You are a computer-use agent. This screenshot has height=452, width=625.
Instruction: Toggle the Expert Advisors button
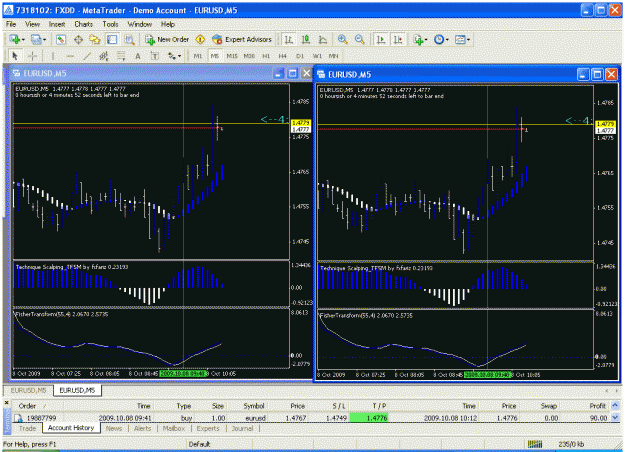(x=242, y=39)
